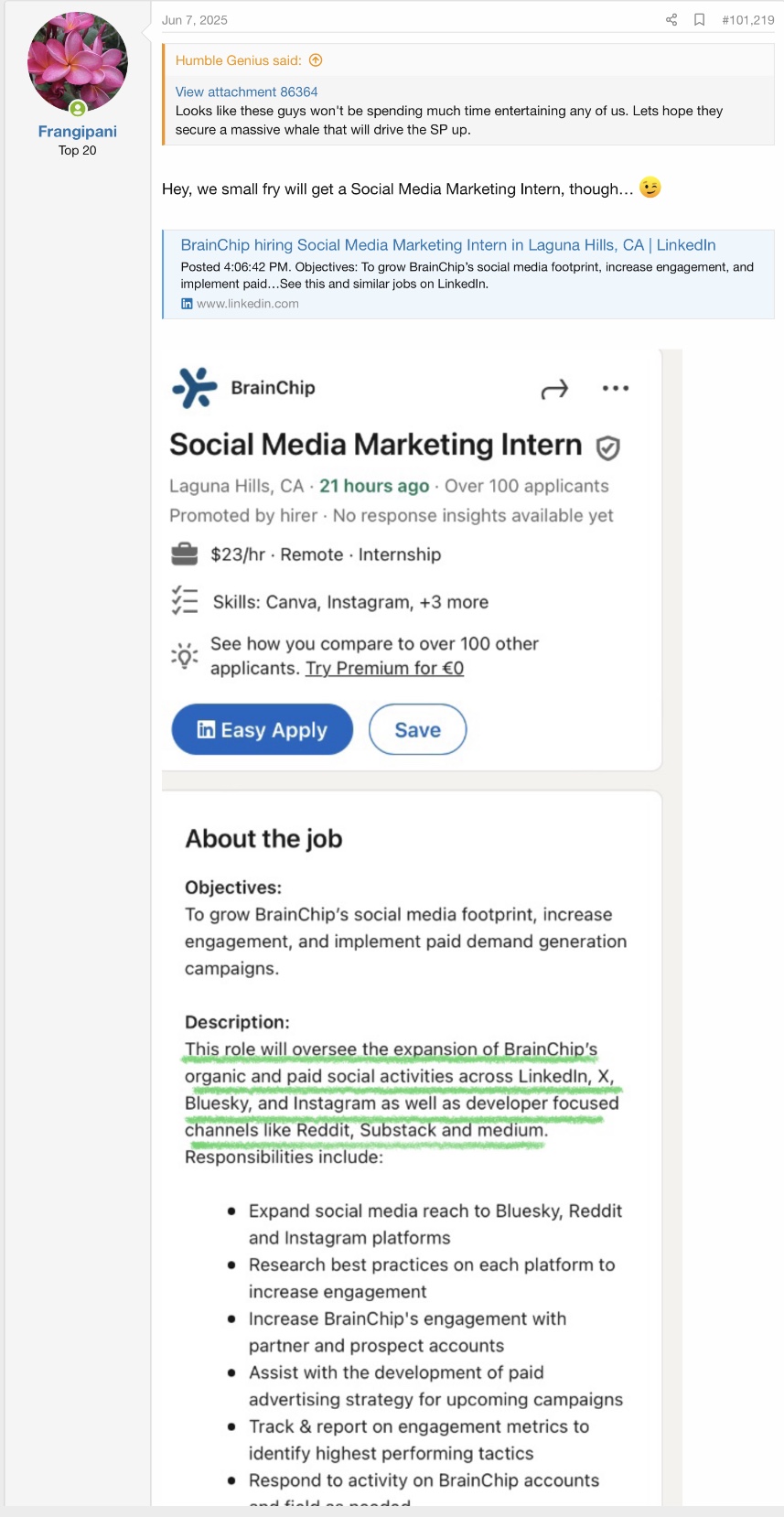Click the Frangipani flower avatar

(78, 62)
